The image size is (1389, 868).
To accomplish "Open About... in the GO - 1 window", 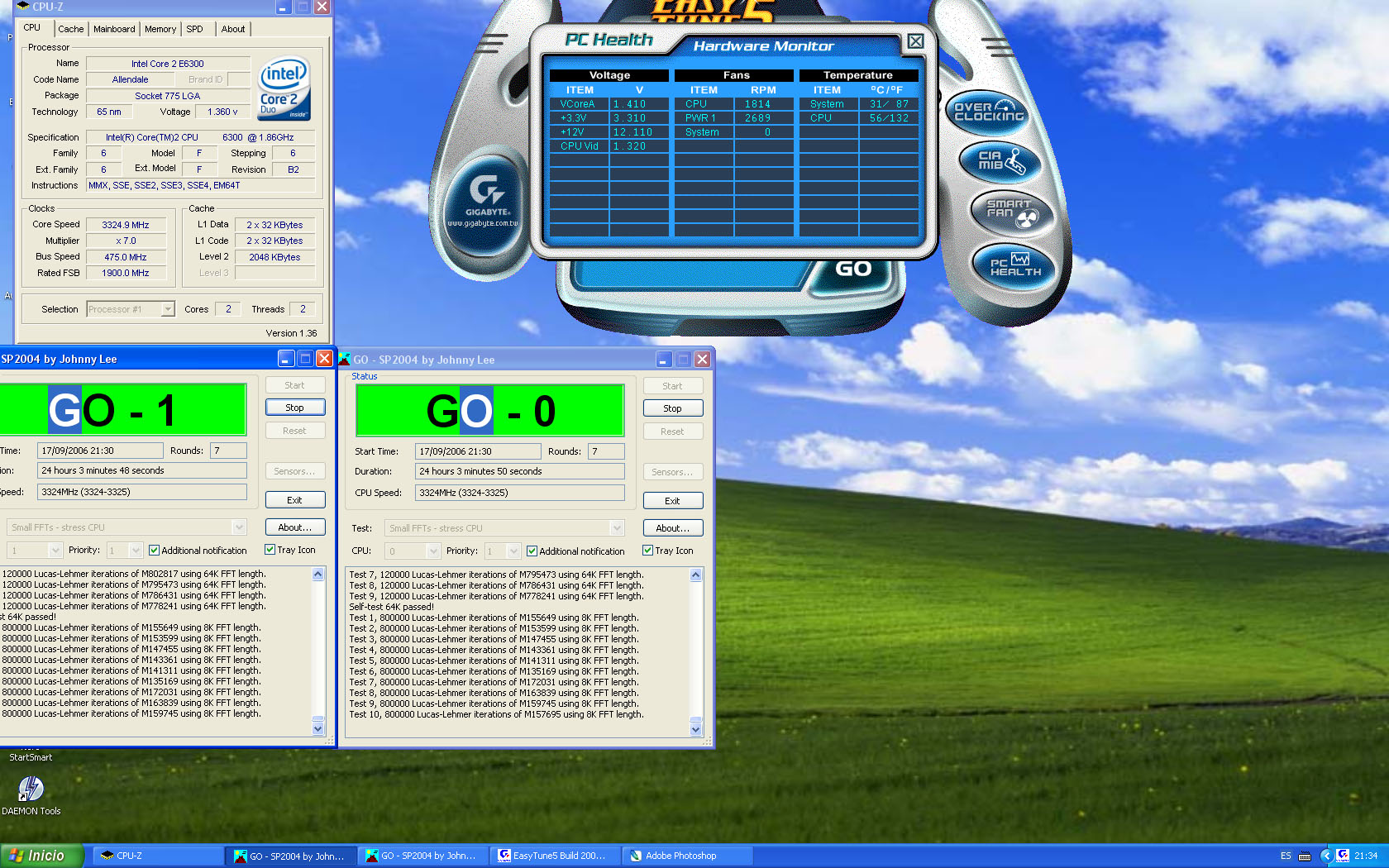I will tap(295, 527).
